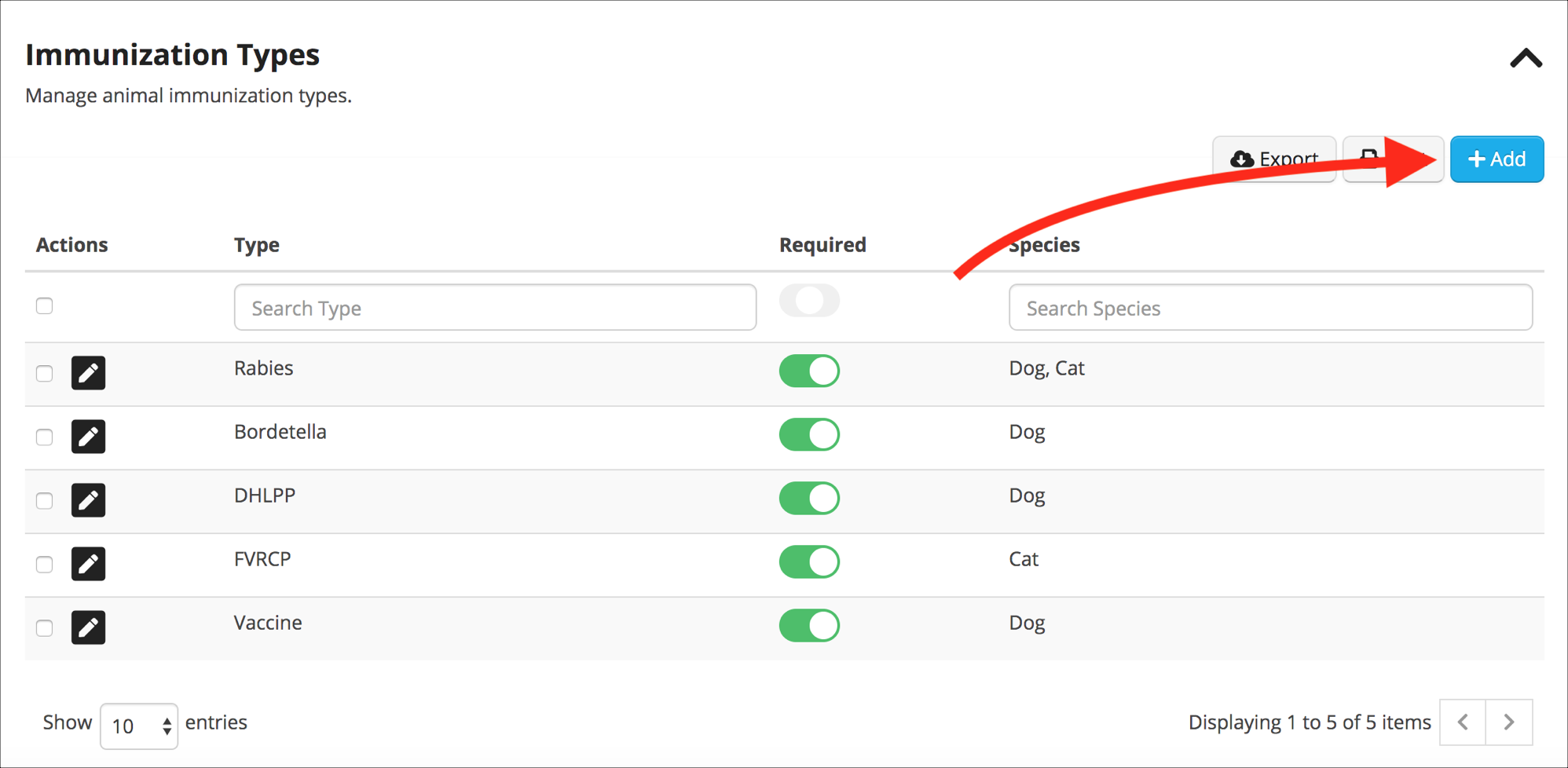Viewport: 1568px width, 768px height.
Task: Sort by the Actions column header
Action: click(71, 245)
